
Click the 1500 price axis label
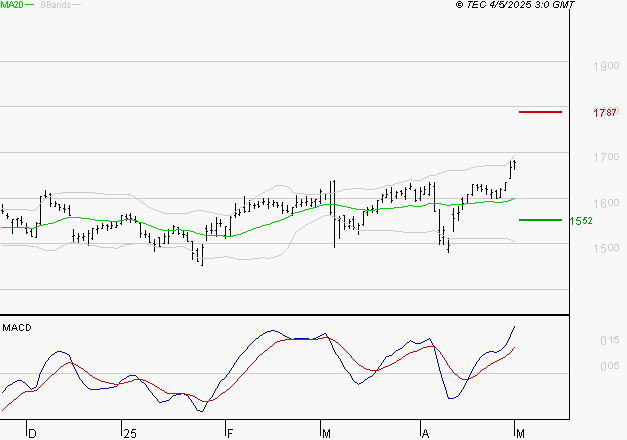pos(606,248)
